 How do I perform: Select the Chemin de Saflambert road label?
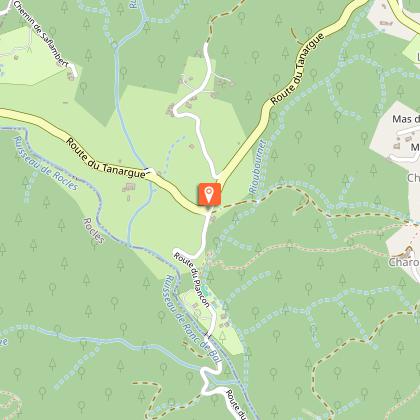pos(41,34)
